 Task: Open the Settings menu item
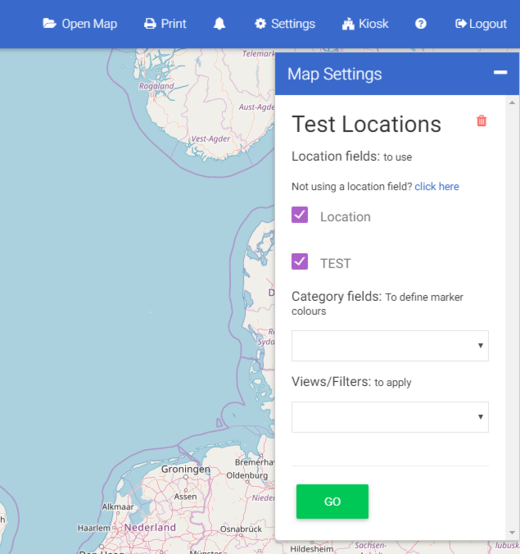coord(285,24)
